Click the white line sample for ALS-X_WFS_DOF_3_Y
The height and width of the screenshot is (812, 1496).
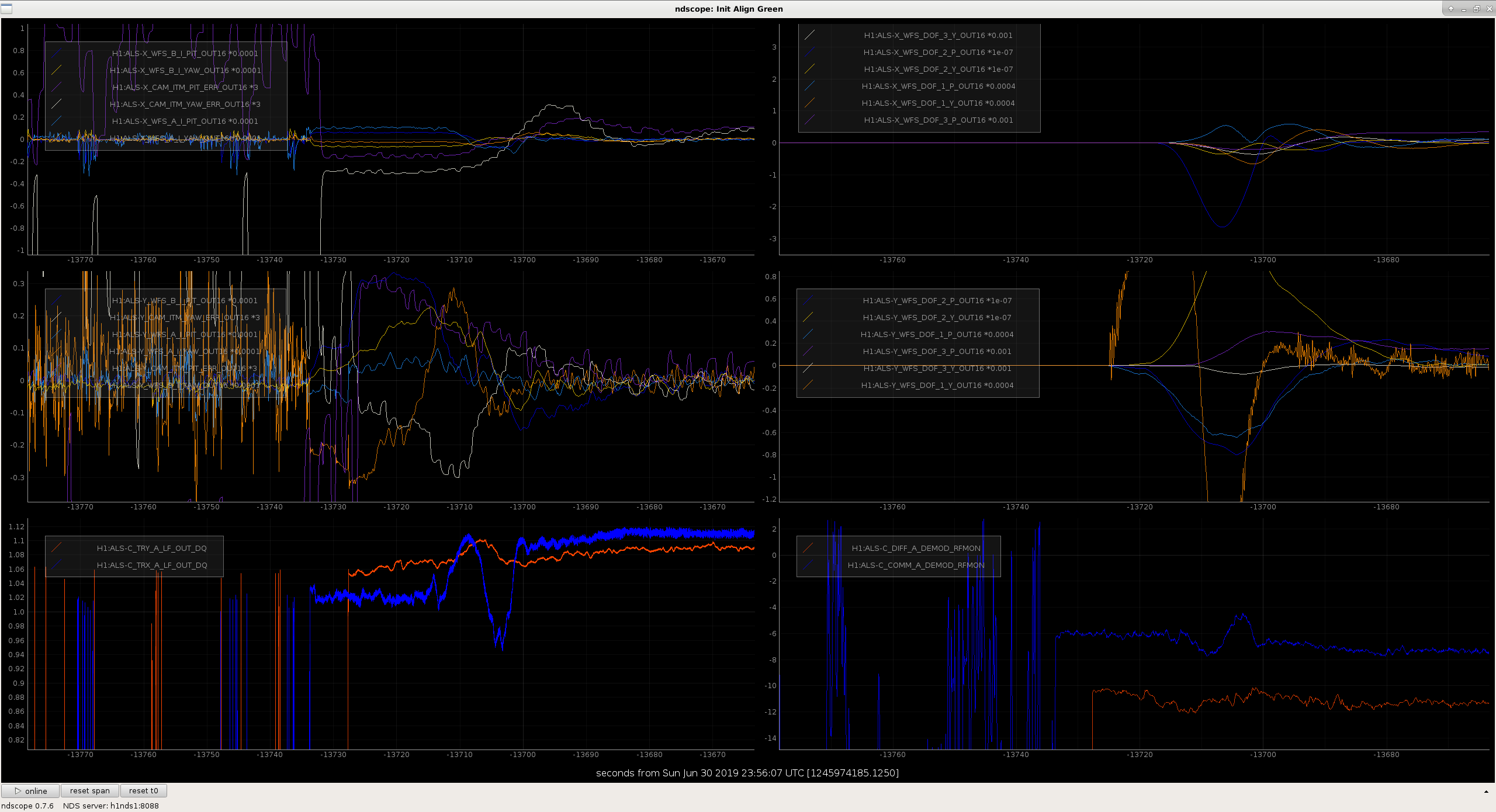tap(809, 35)
